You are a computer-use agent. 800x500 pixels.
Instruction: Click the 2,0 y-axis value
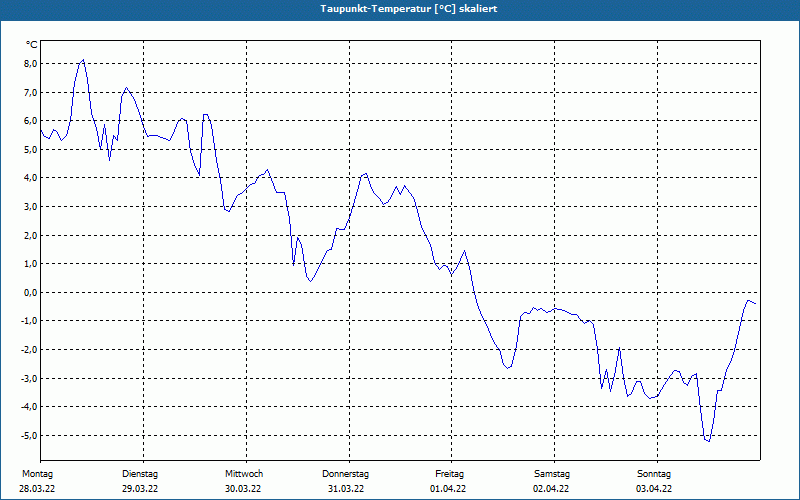click(30, 235)
